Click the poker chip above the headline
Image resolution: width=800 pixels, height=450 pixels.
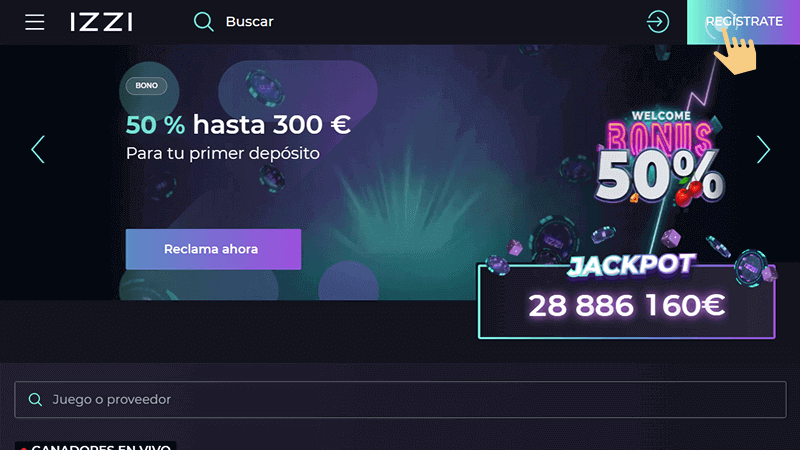click(264, 86)
